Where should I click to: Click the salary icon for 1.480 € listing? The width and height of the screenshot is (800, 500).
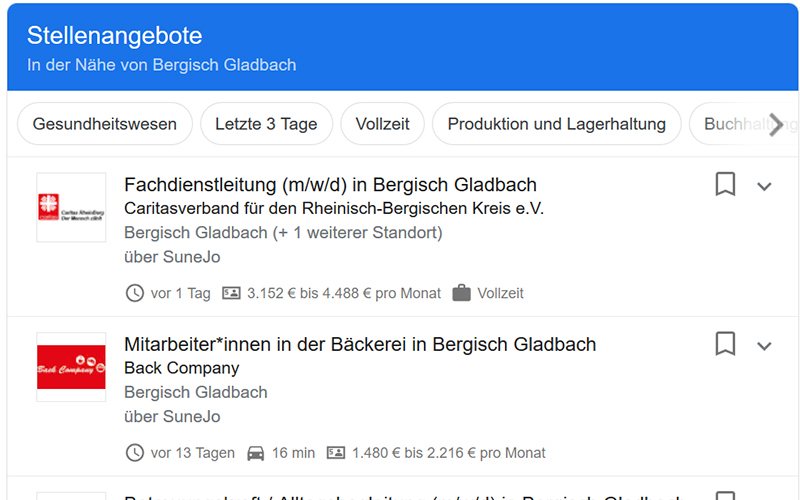(336, 453)
